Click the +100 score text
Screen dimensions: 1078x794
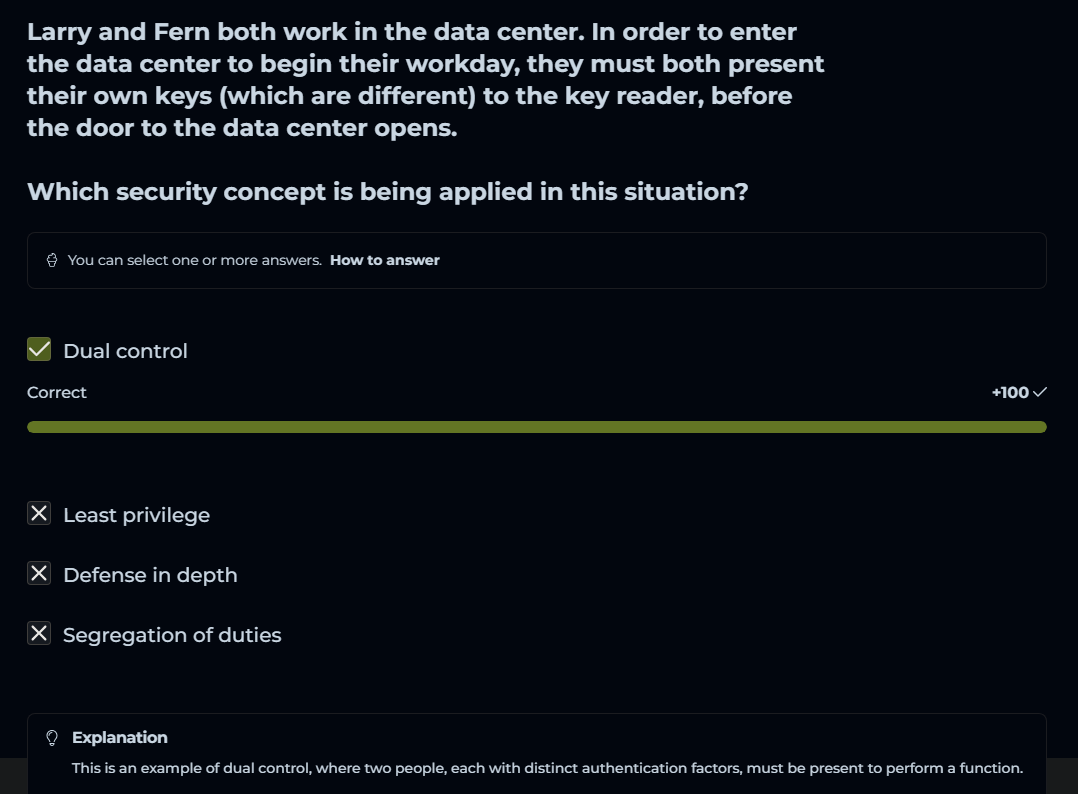pyautogui.click(x=1010, y=392)
